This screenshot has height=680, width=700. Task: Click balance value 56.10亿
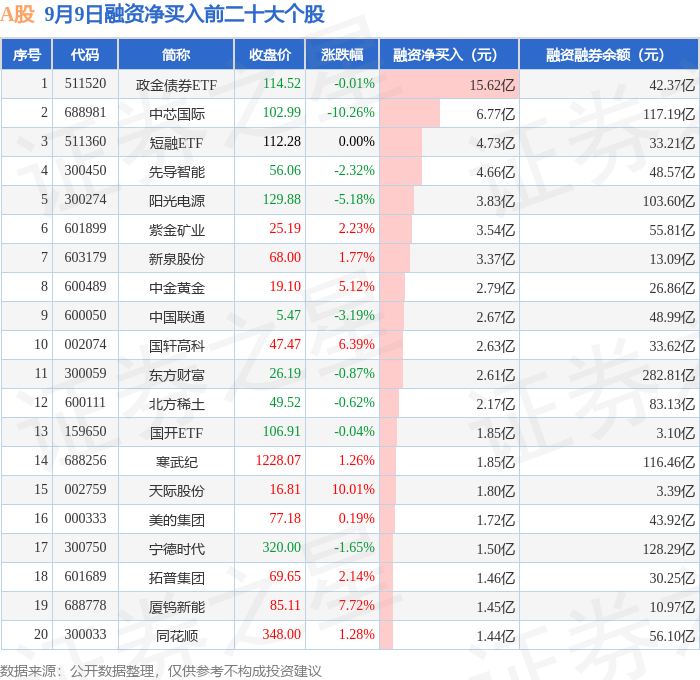[x=672, y=636]
